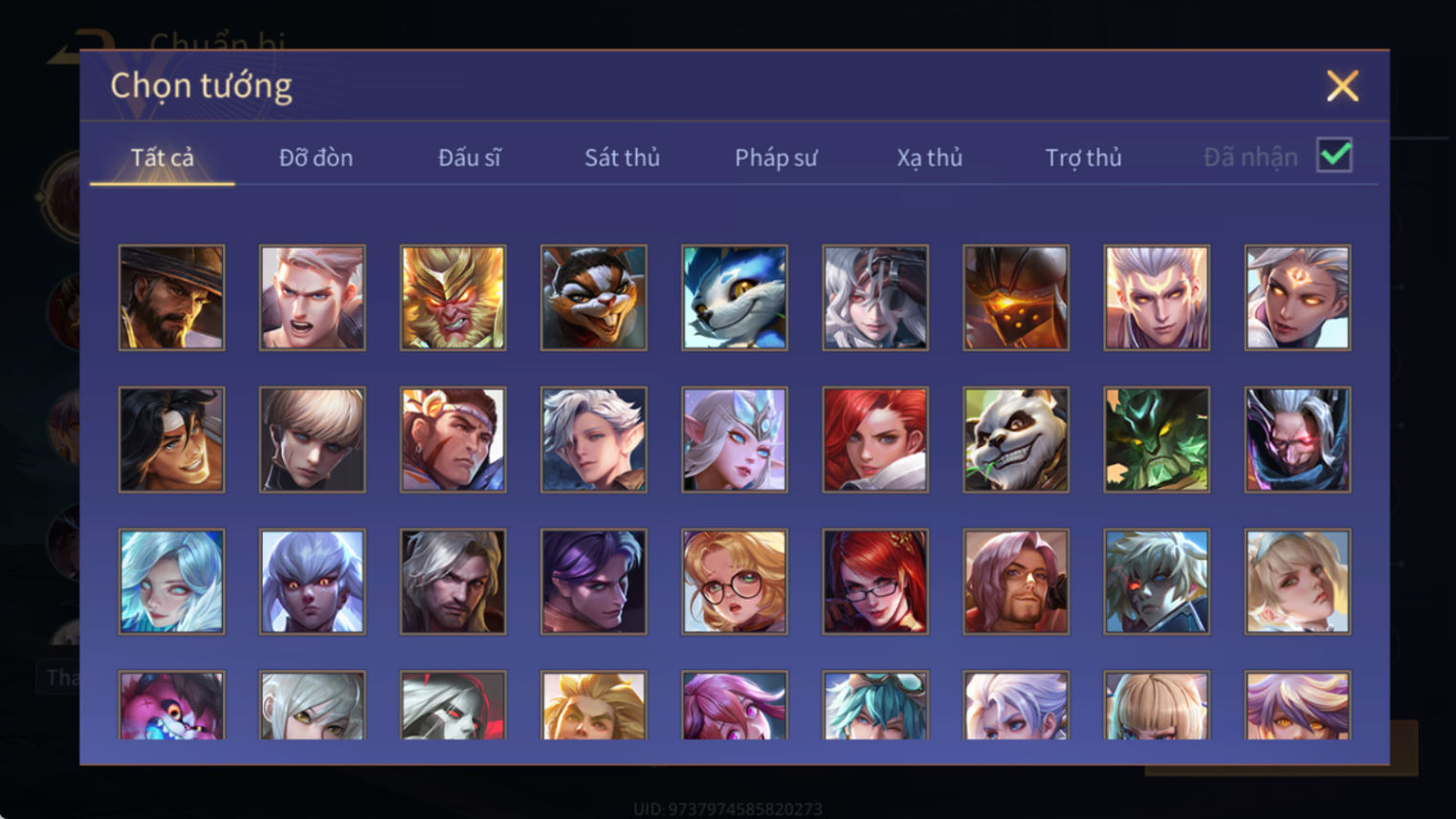Select the cowboy hat bearded hero
1456x819 pixels.
(171, 298)
